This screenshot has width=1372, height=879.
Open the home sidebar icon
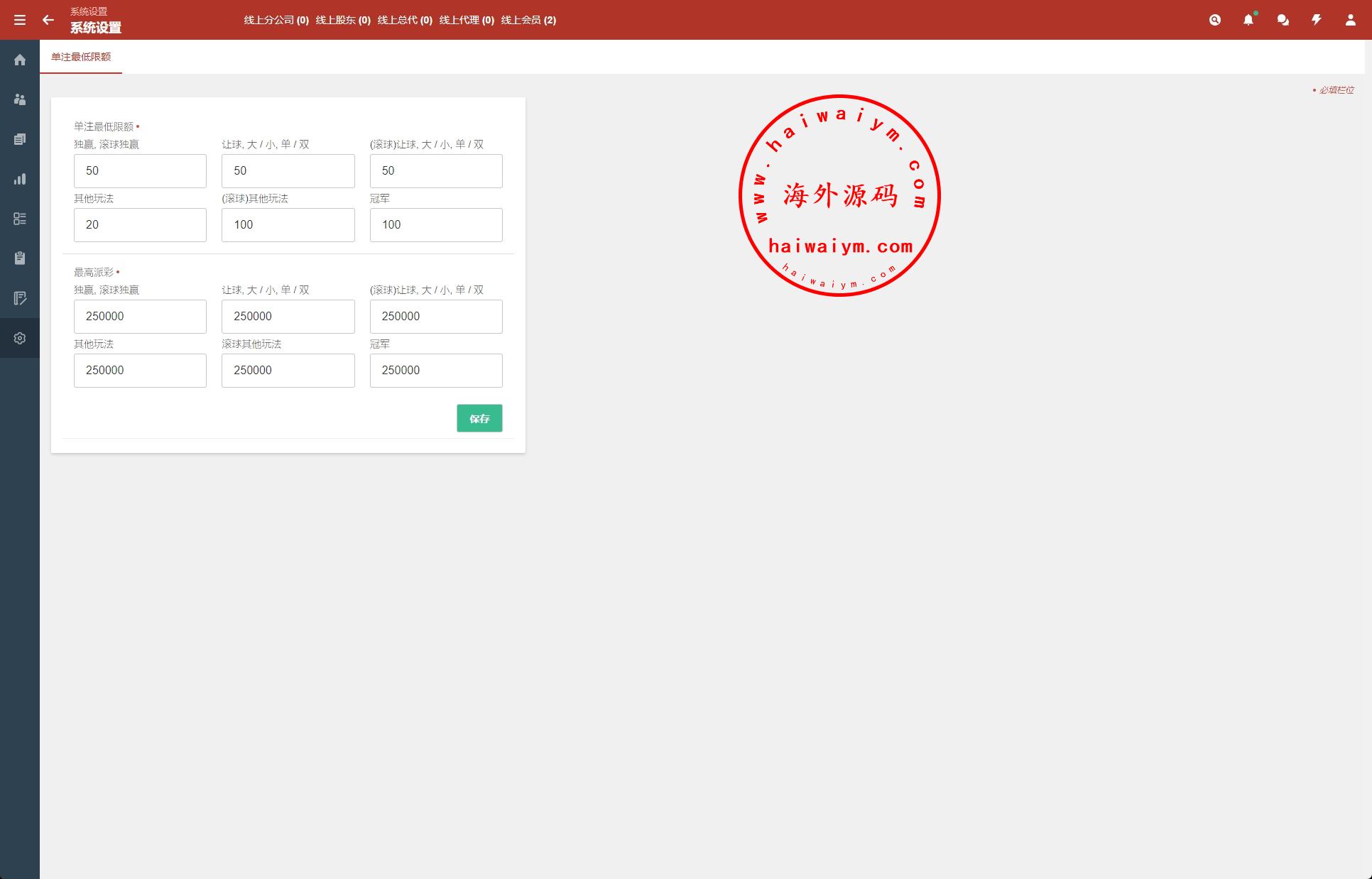pyautogui.click(x=20, y=60)
